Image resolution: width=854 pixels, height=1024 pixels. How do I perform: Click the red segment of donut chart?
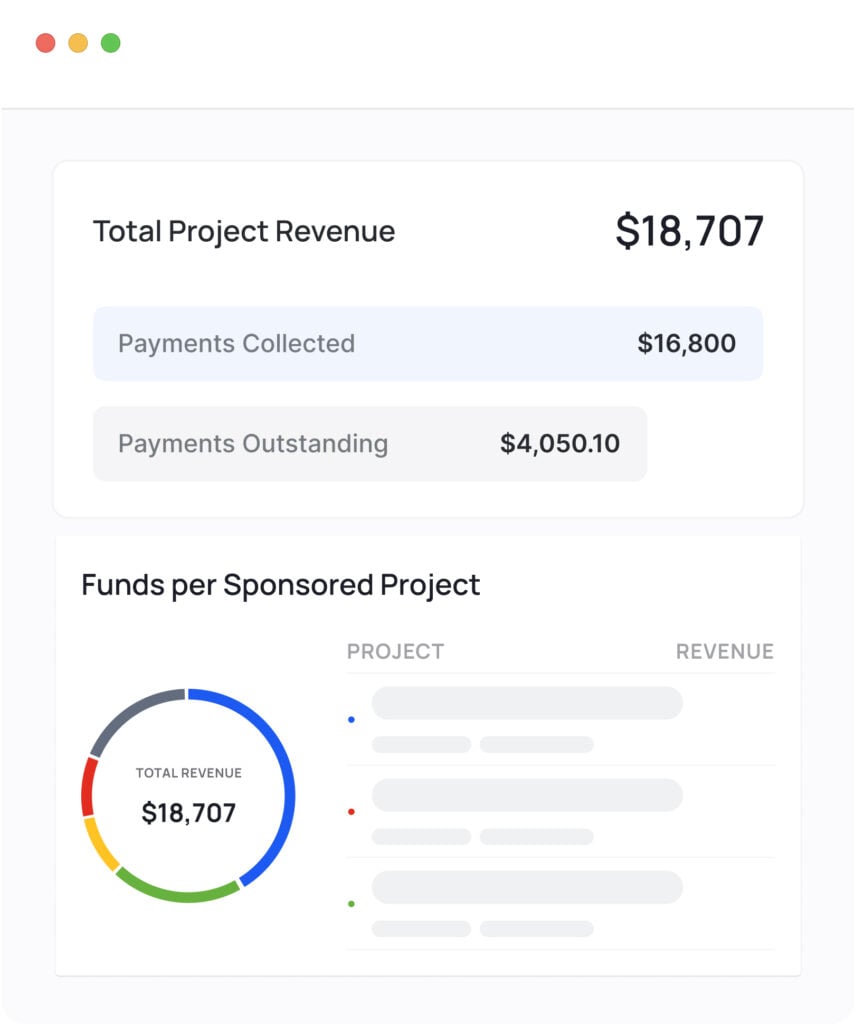tap(88, 787)
